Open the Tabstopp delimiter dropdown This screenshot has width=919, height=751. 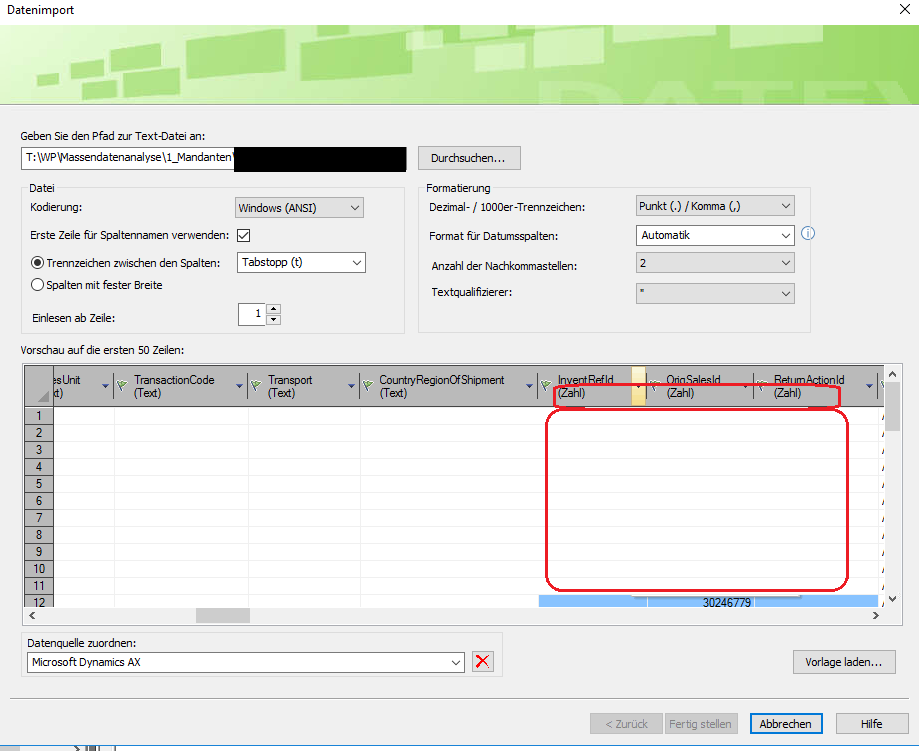[x=301, y=263]
